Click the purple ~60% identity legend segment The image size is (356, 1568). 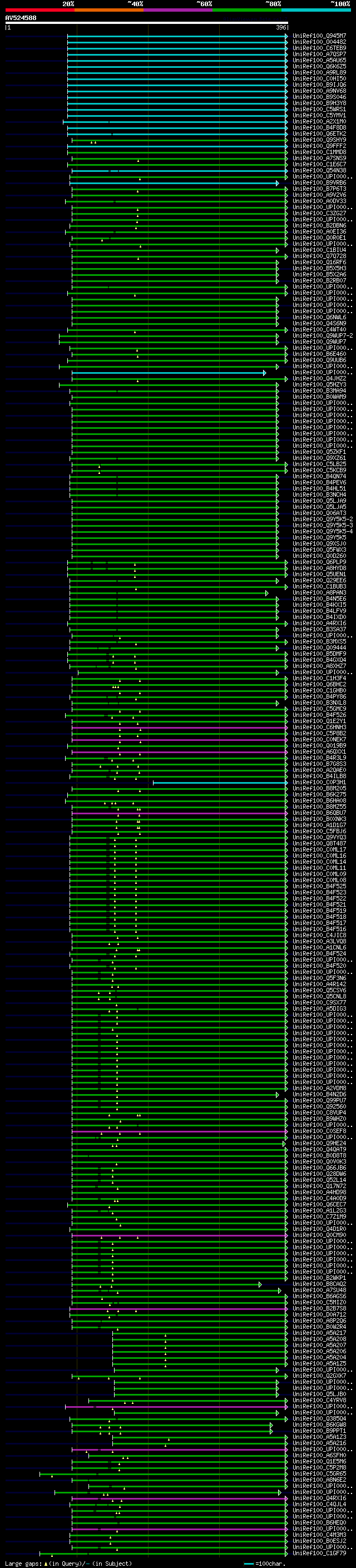179,10
